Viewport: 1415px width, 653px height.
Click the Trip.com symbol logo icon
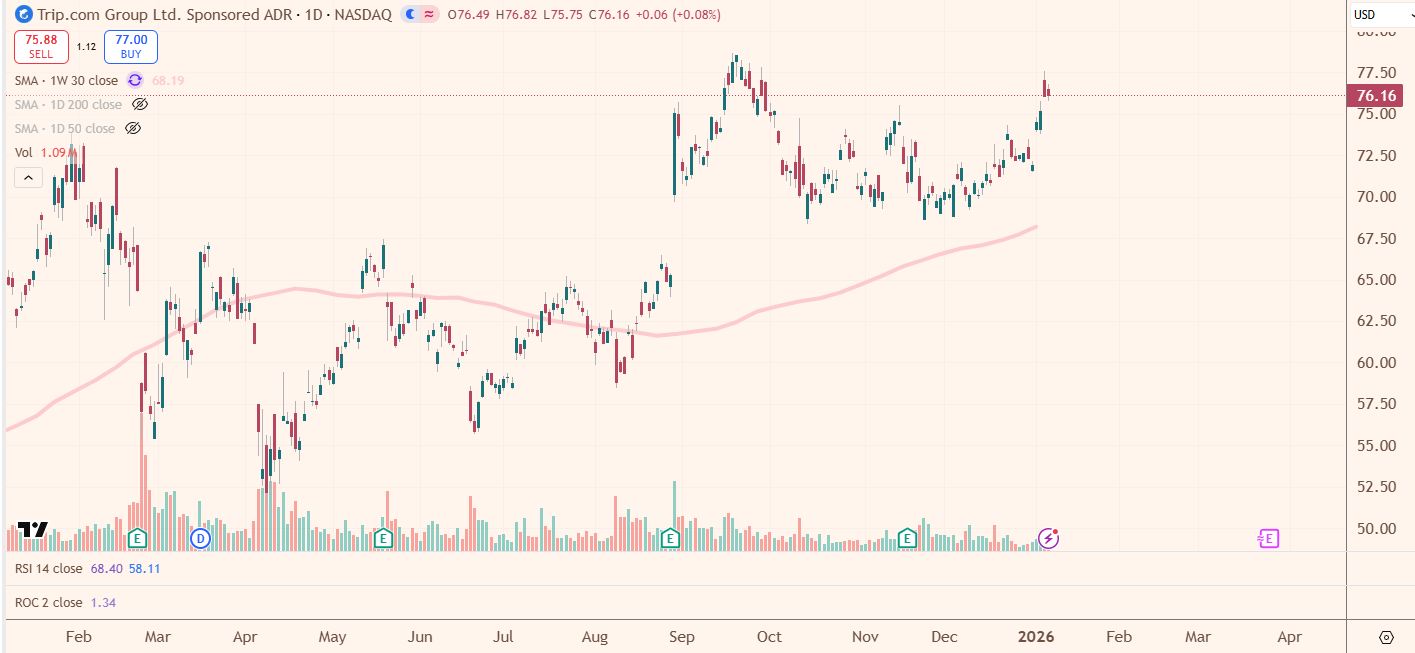click(22, 14)
